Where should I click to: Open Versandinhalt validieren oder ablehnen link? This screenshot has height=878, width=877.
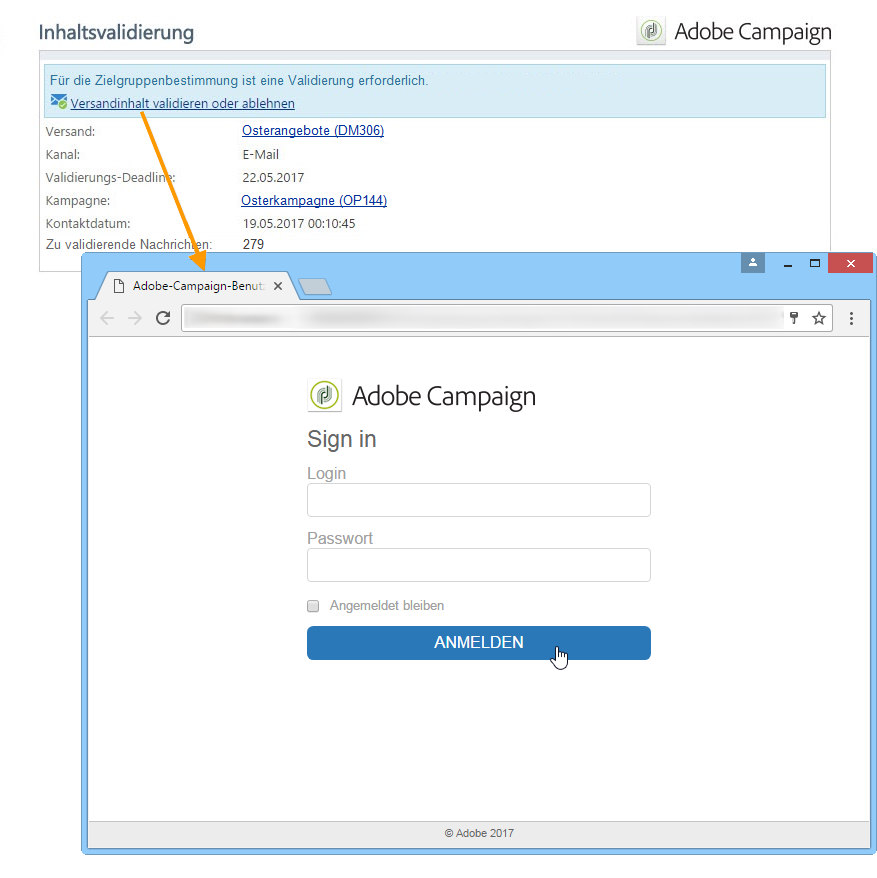[183, 104]
